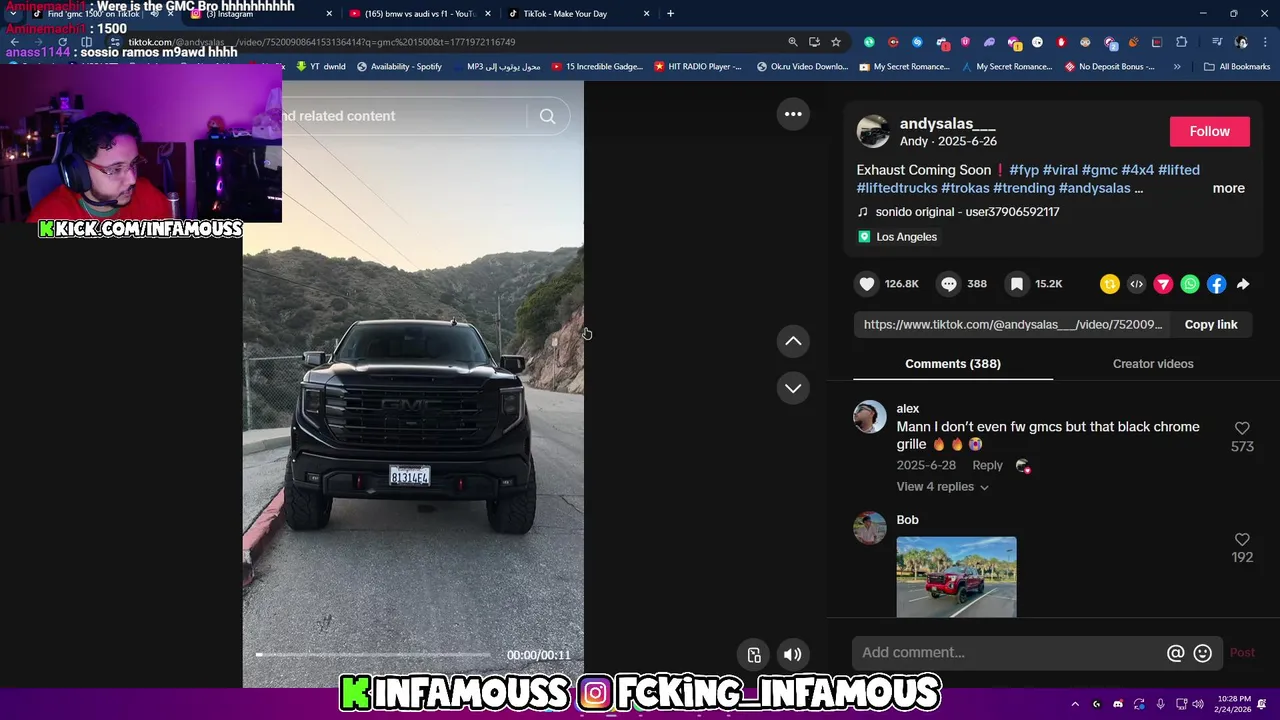The width and height of the screenshot is (1280, 720).
Task: Bookmark this page with the star icon
Action: (x=836, y=42)
